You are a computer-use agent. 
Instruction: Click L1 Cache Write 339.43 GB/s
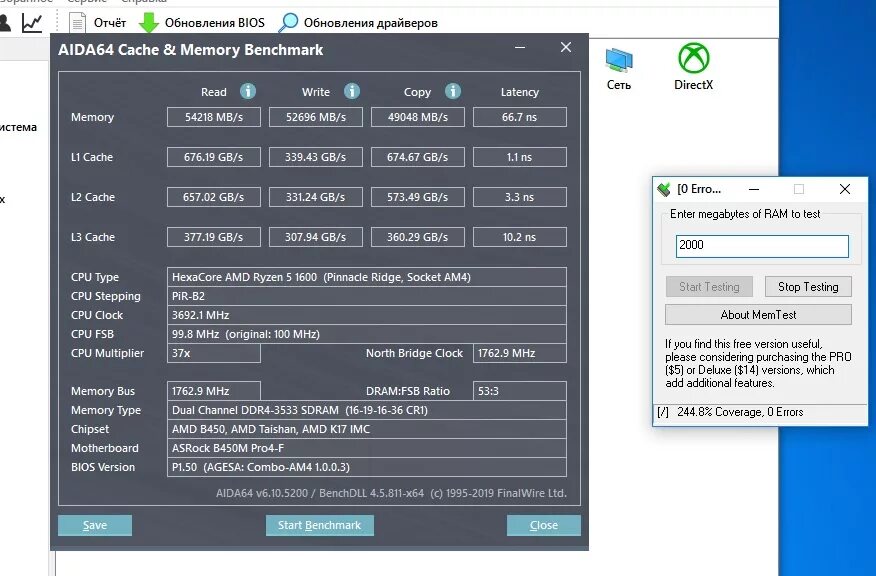[x=316, y=157]
